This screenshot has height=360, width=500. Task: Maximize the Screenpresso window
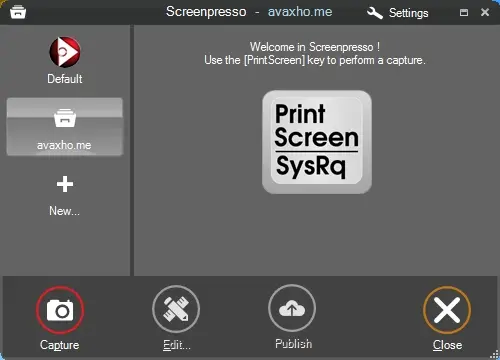[x=464, y=13]
